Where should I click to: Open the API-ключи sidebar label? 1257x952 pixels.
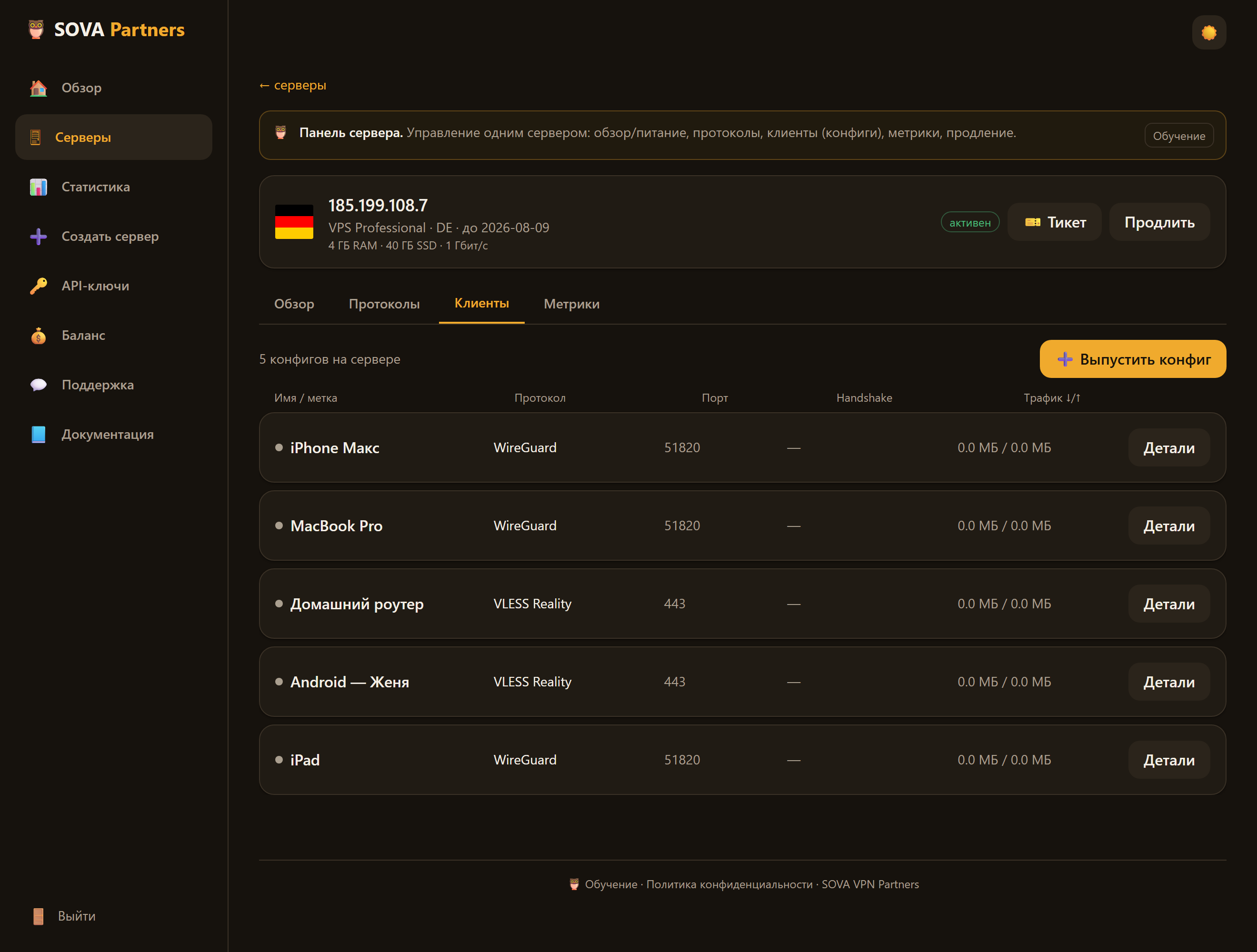point(96,286)
